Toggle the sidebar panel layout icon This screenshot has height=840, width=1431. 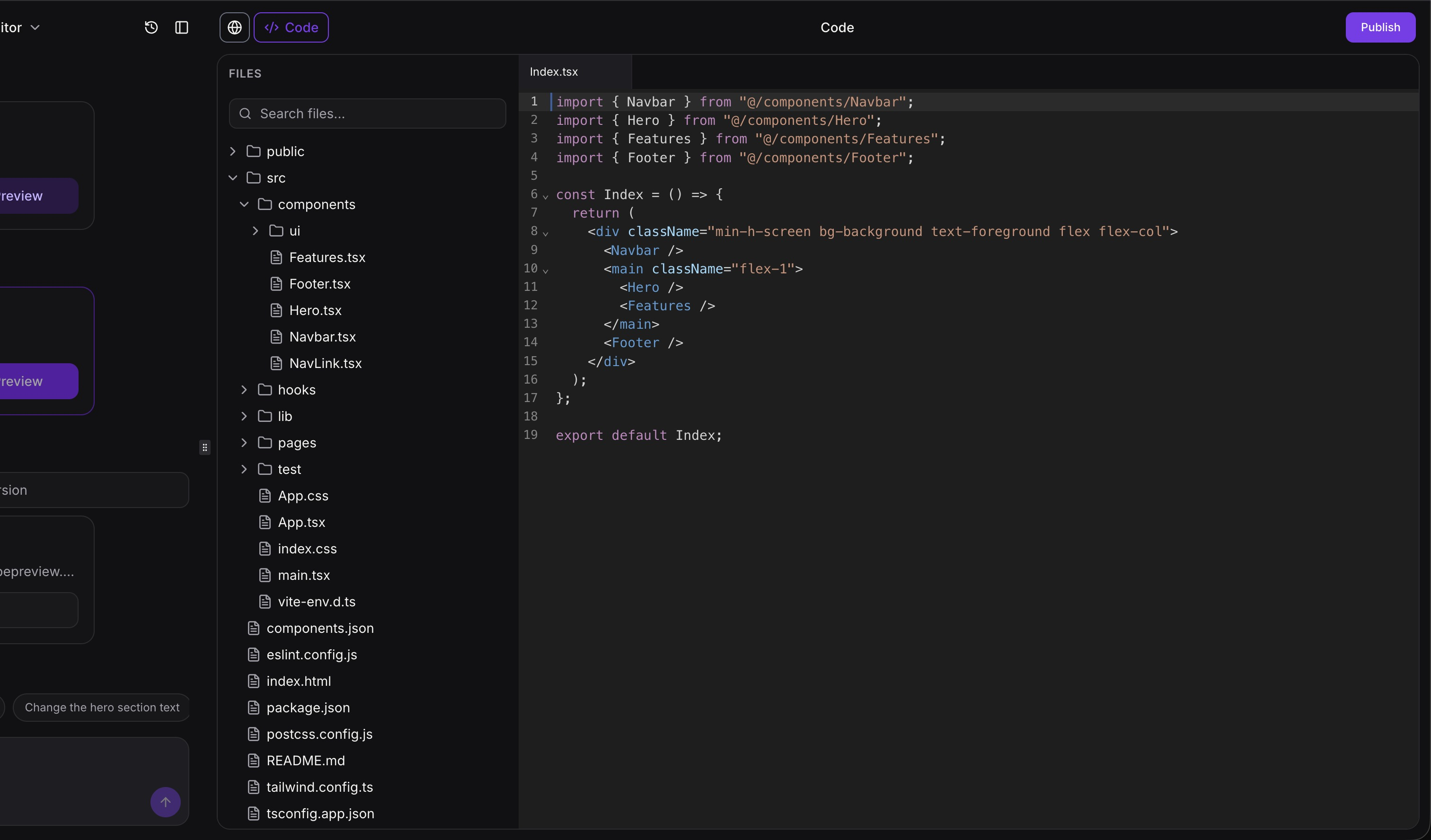tap(182, 27)
